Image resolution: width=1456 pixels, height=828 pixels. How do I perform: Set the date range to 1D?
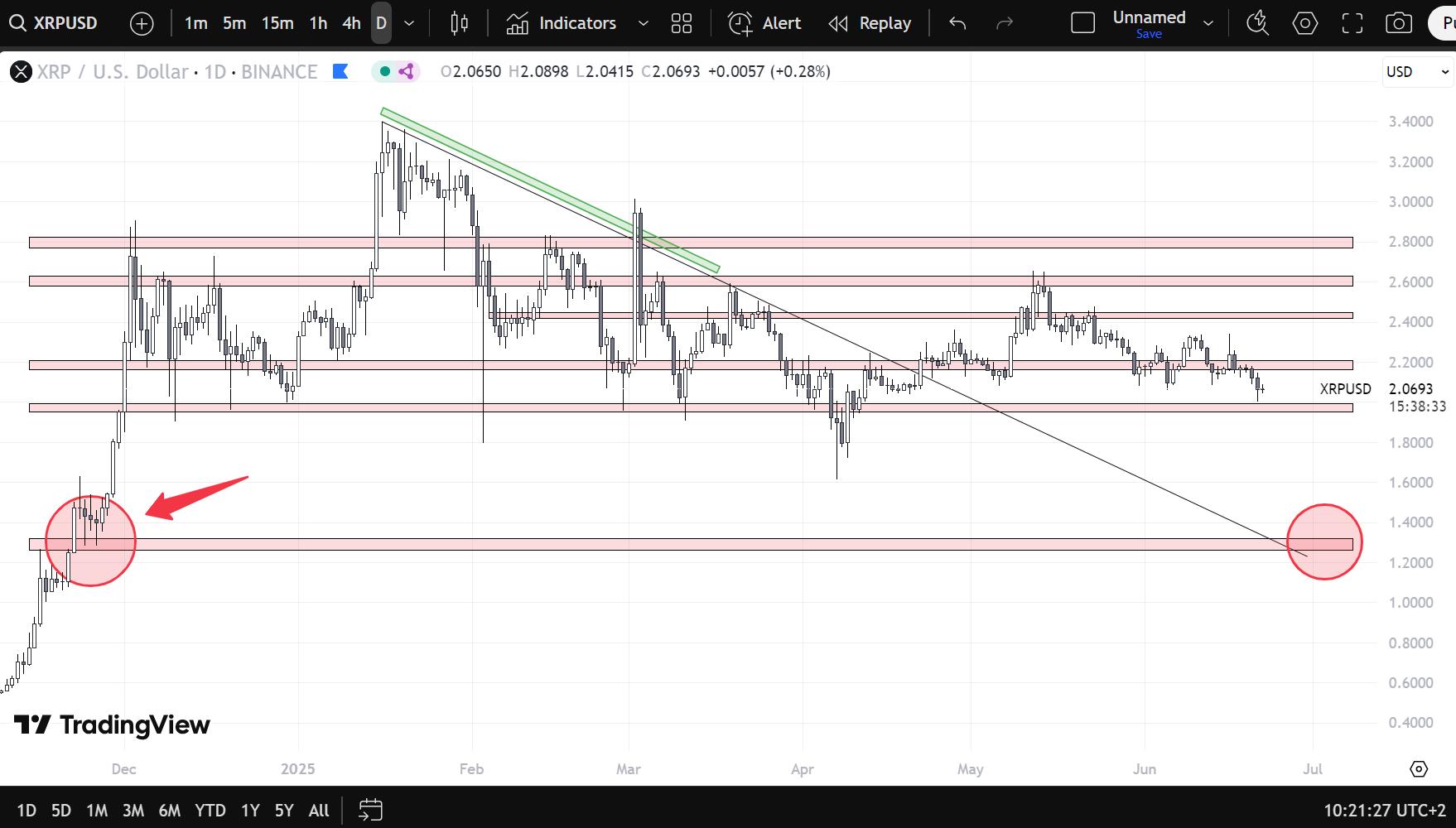(x=27, y=810)
